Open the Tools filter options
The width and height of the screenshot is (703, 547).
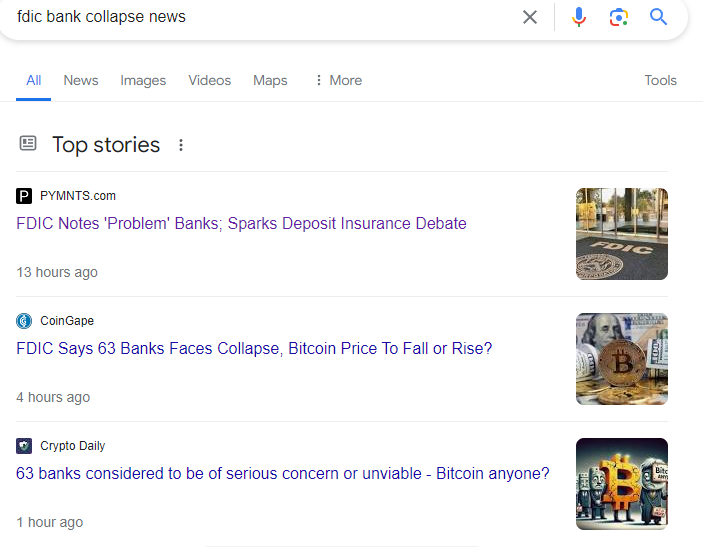[660, 80]
